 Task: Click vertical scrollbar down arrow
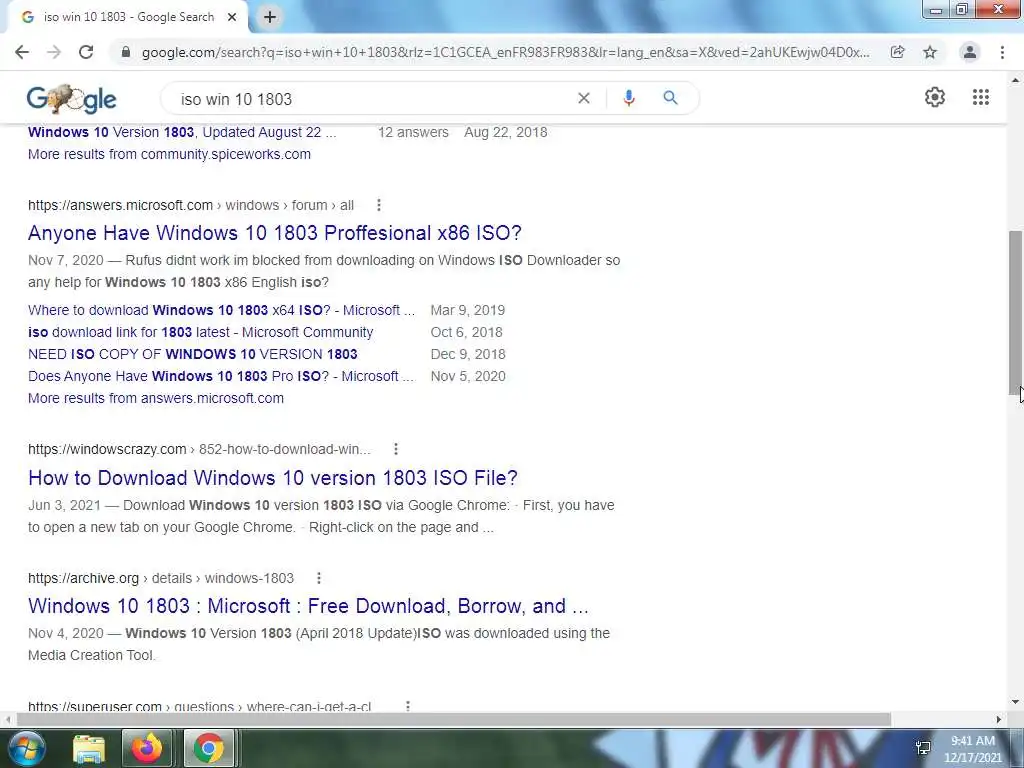pos(1016,702)
